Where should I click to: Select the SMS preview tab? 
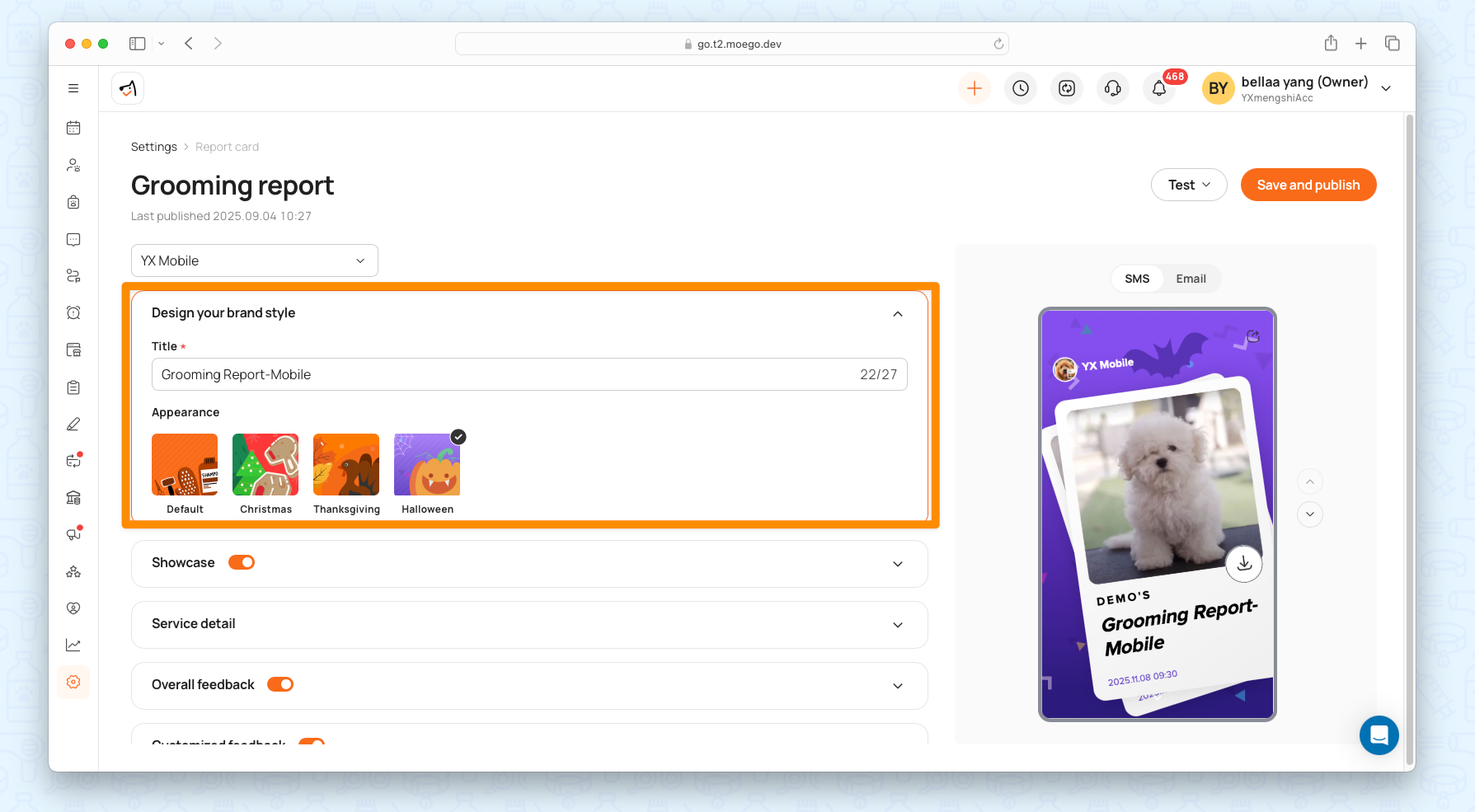(1136, 279)
